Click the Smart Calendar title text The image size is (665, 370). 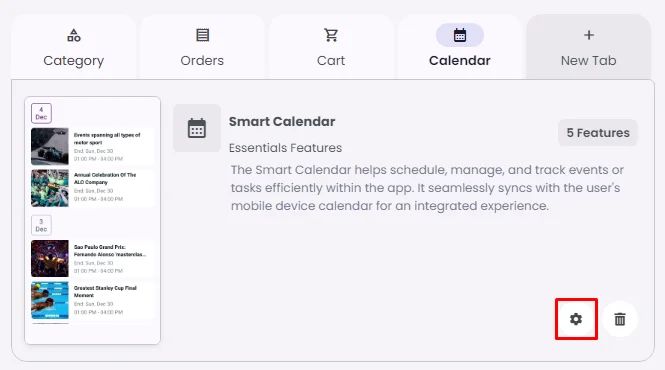tap(282, 122)
